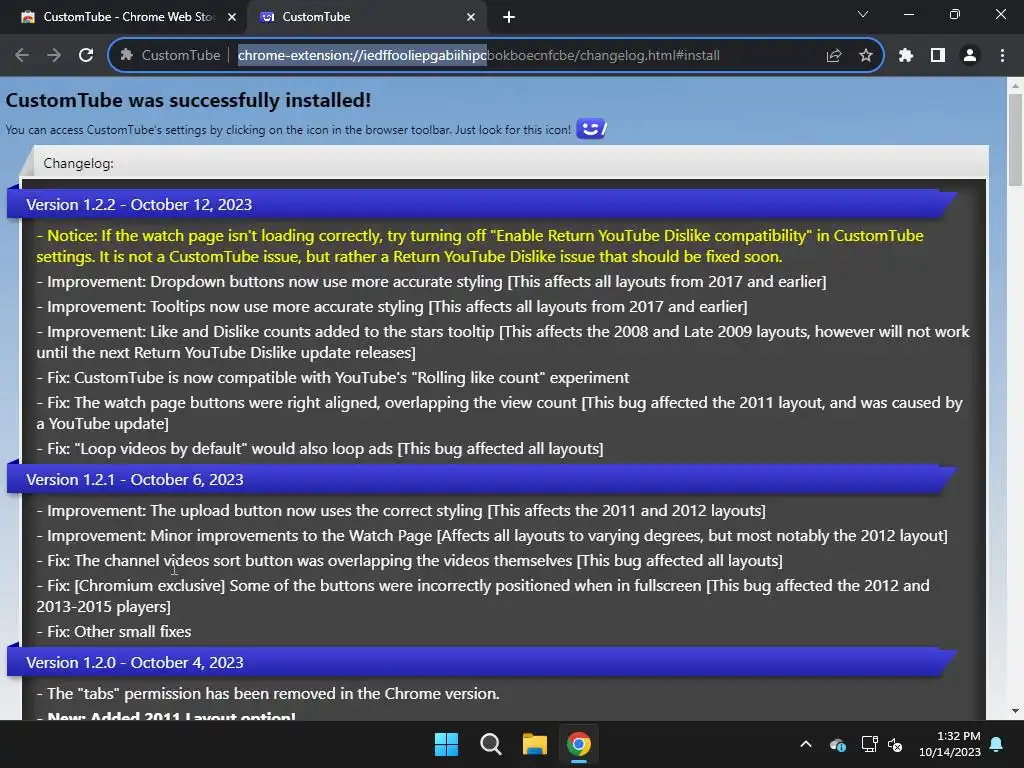Open a new tab with plus button
This screenshot has height=768, width=1024.
click(x=509, y=18)
